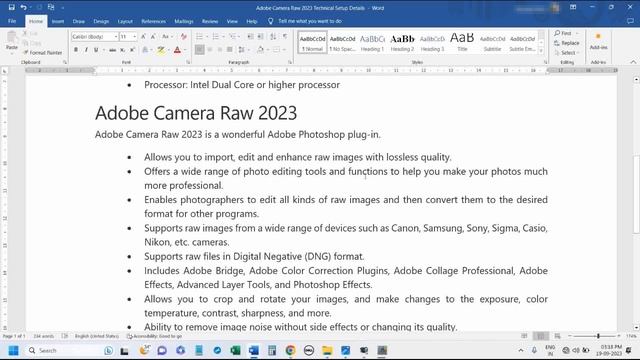
Task: Click the Decrease Font Size icon
Action: [153, 37]
